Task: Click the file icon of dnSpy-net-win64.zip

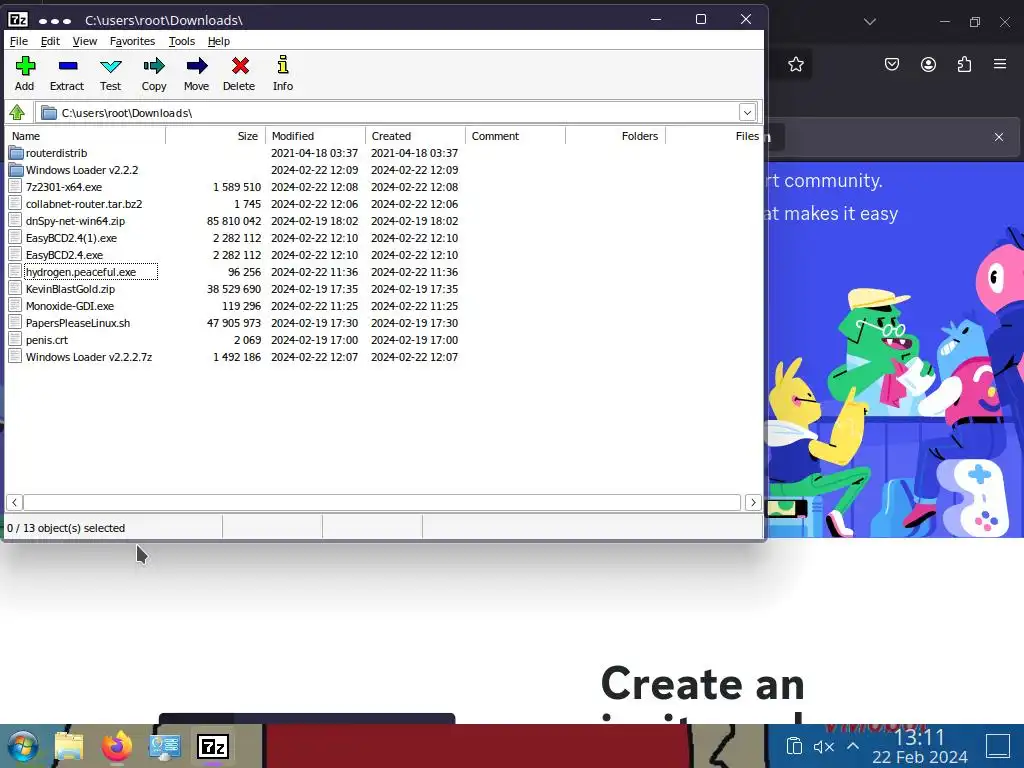Action: (16, 221)
